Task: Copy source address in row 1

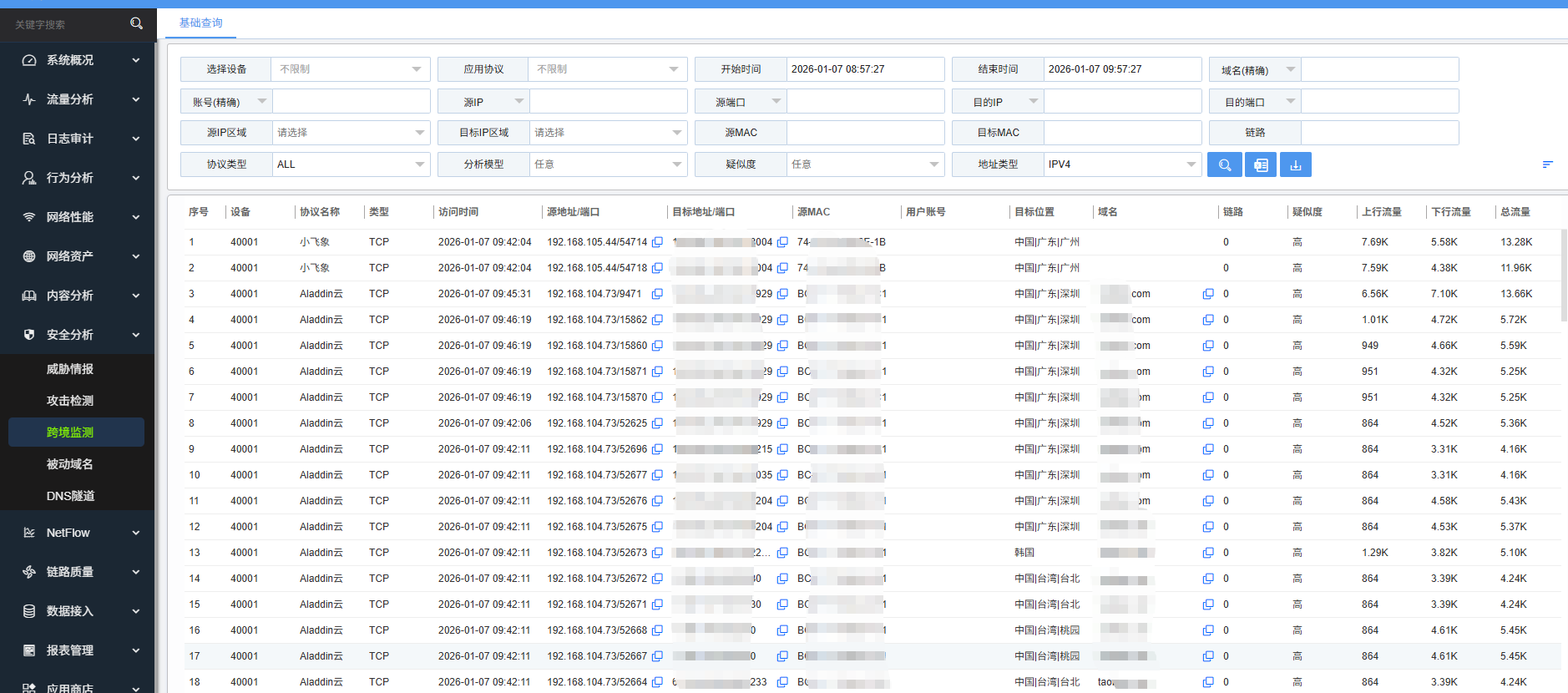Action: [x=657, y=242]
